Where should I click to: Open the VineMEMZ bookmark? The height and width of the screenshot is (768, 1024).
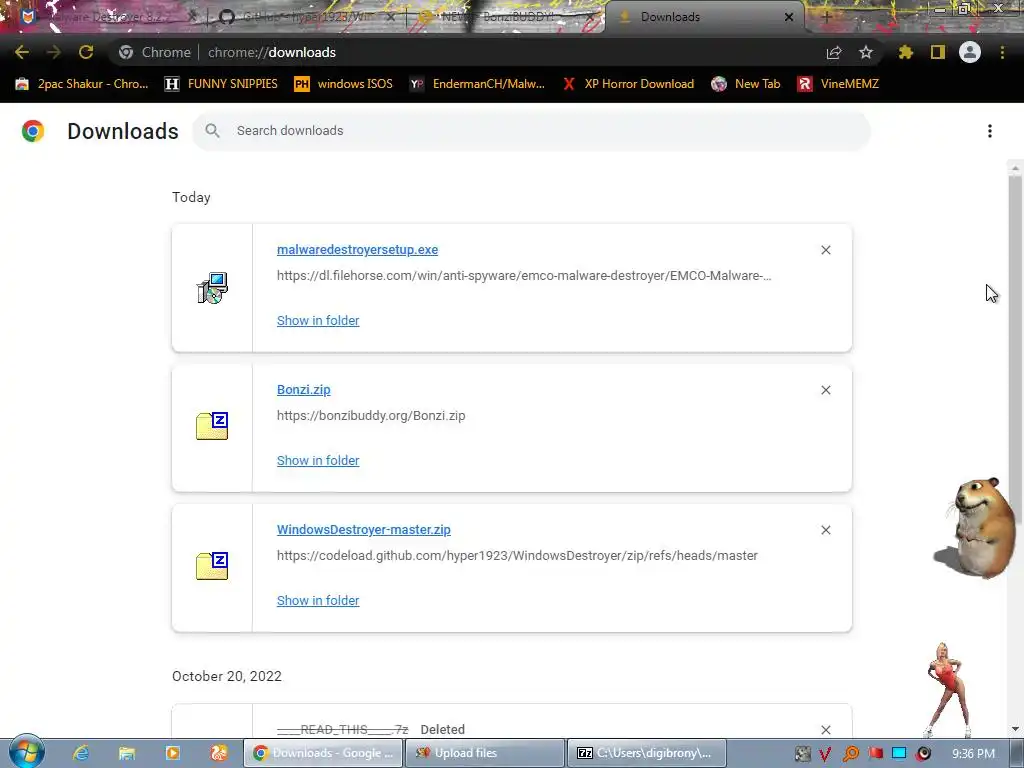click(838, 84)
